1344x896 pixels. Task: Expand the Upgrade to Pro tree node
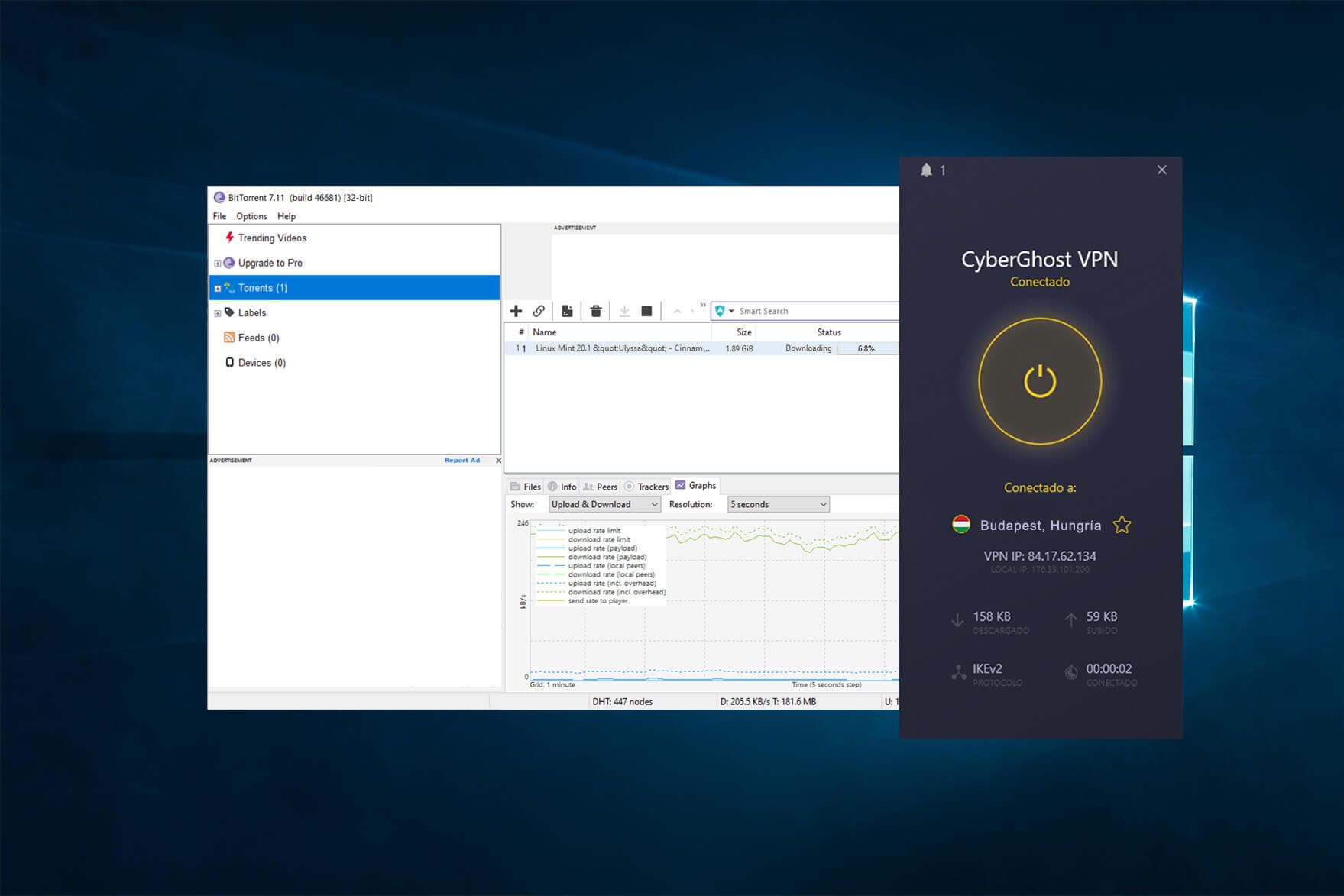(218, 264)
